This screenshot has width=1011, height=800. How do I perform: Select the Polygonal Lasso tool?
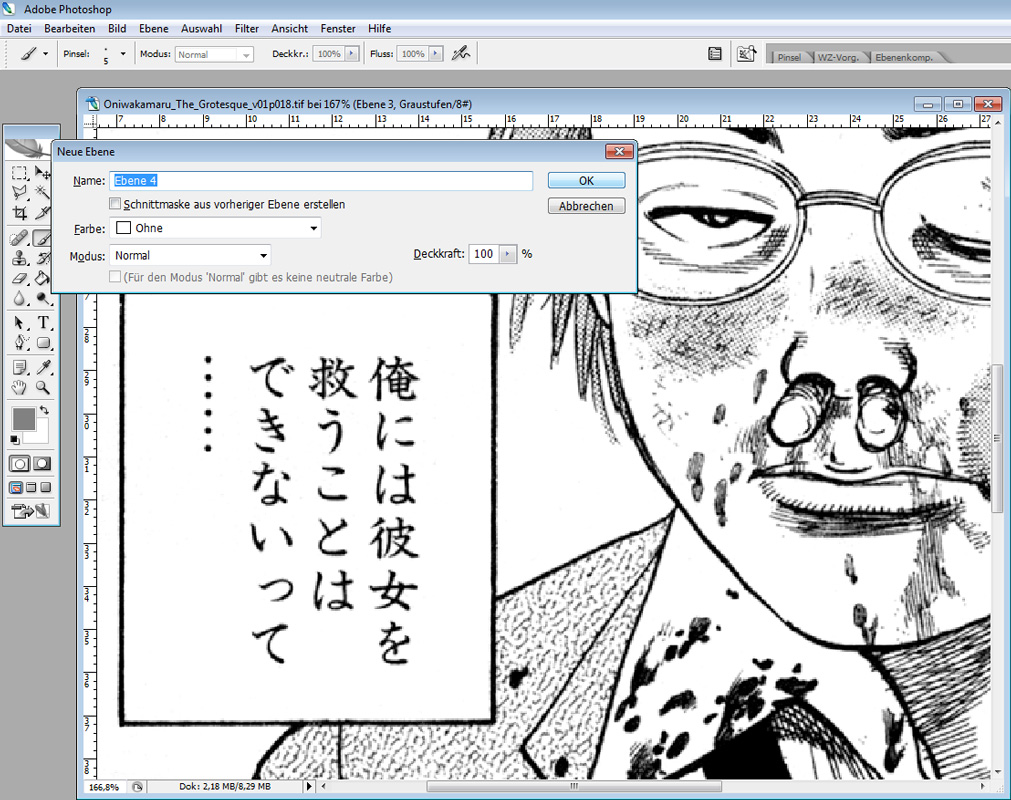[x=19, y=192]
